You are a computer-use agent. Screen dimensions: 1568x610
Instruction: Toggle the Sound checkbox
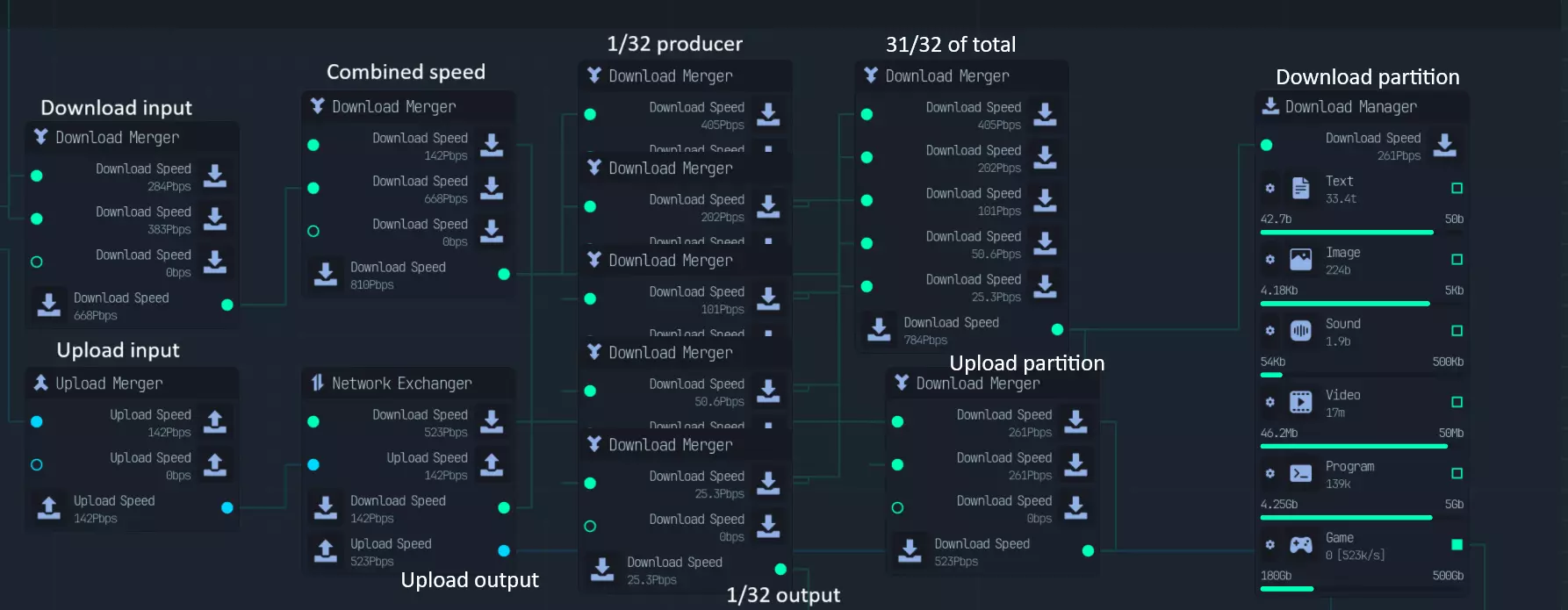point(1457,331)
